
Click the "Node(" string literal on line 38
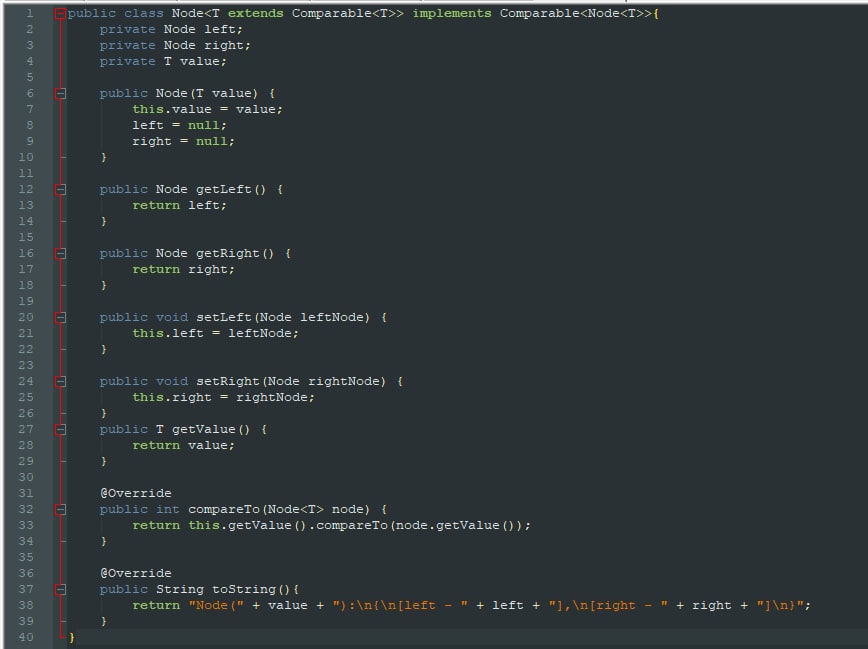click(x=216, y=606)
